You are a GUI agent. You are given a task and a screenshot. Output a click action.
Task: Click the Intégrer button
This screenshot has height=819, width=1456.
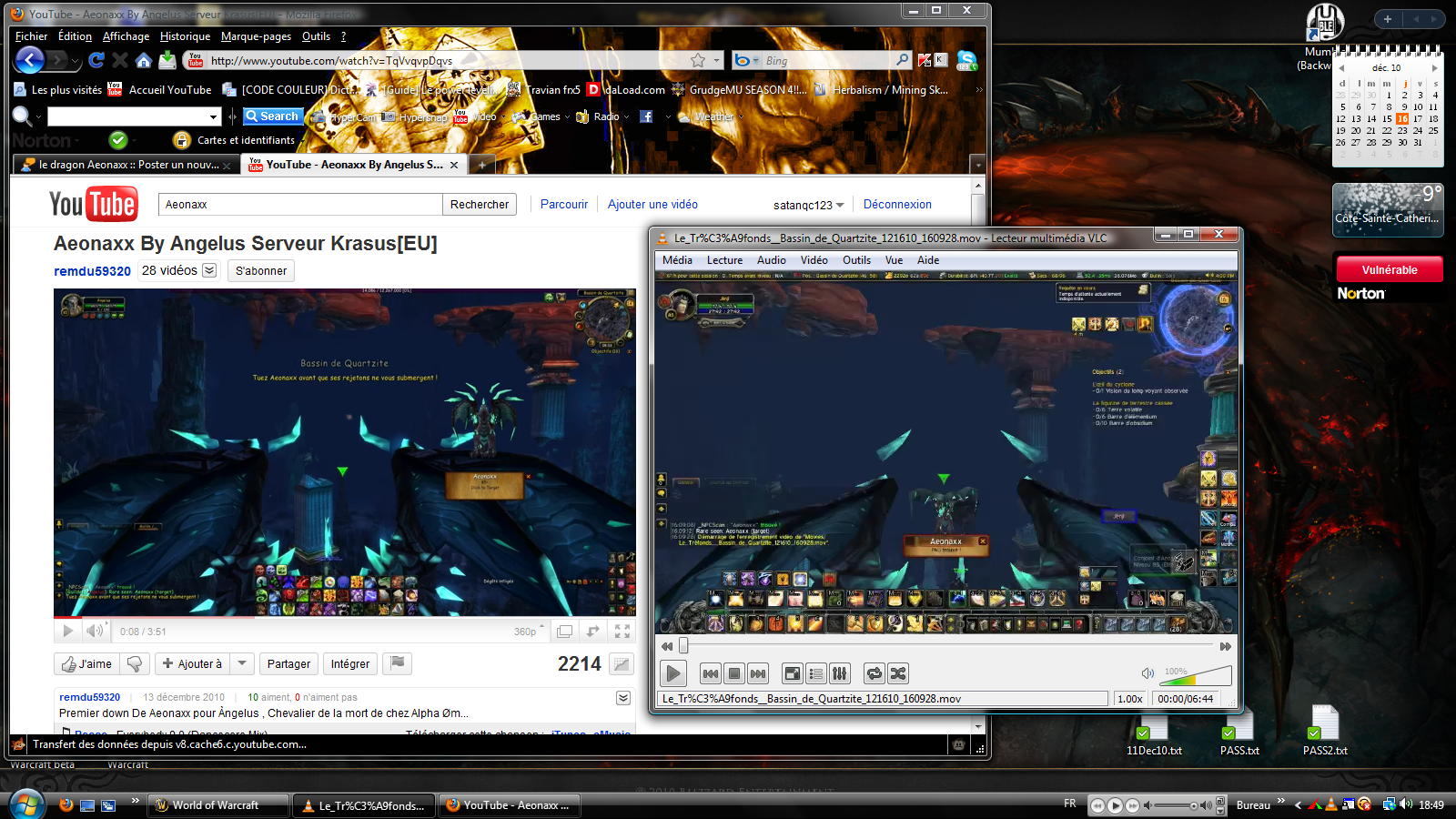350,664
